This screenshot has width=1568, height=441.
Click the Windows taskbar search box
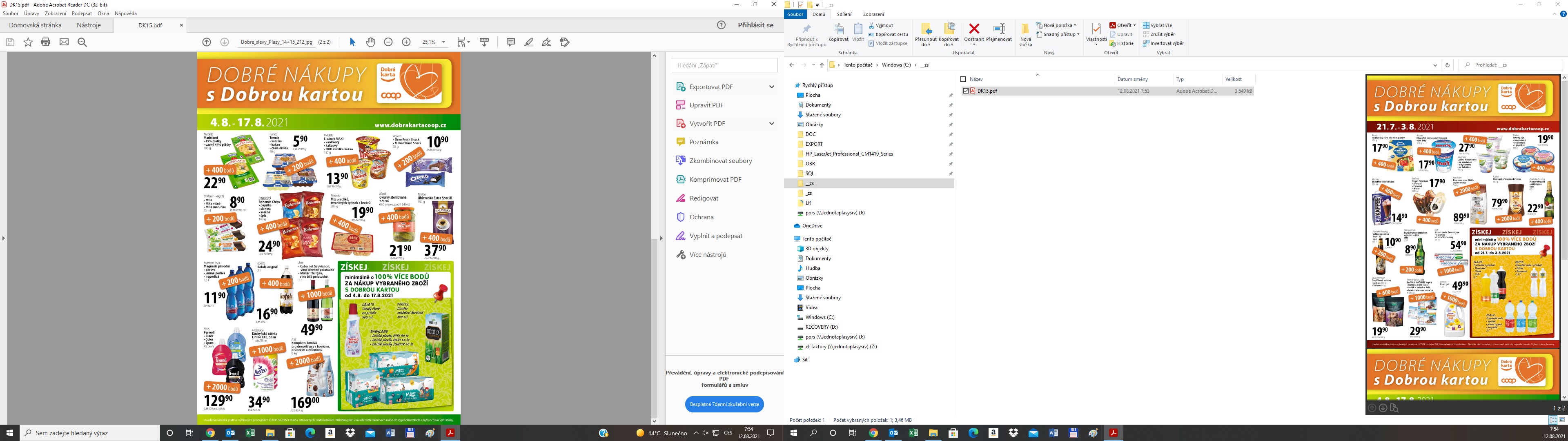point(89,433)
